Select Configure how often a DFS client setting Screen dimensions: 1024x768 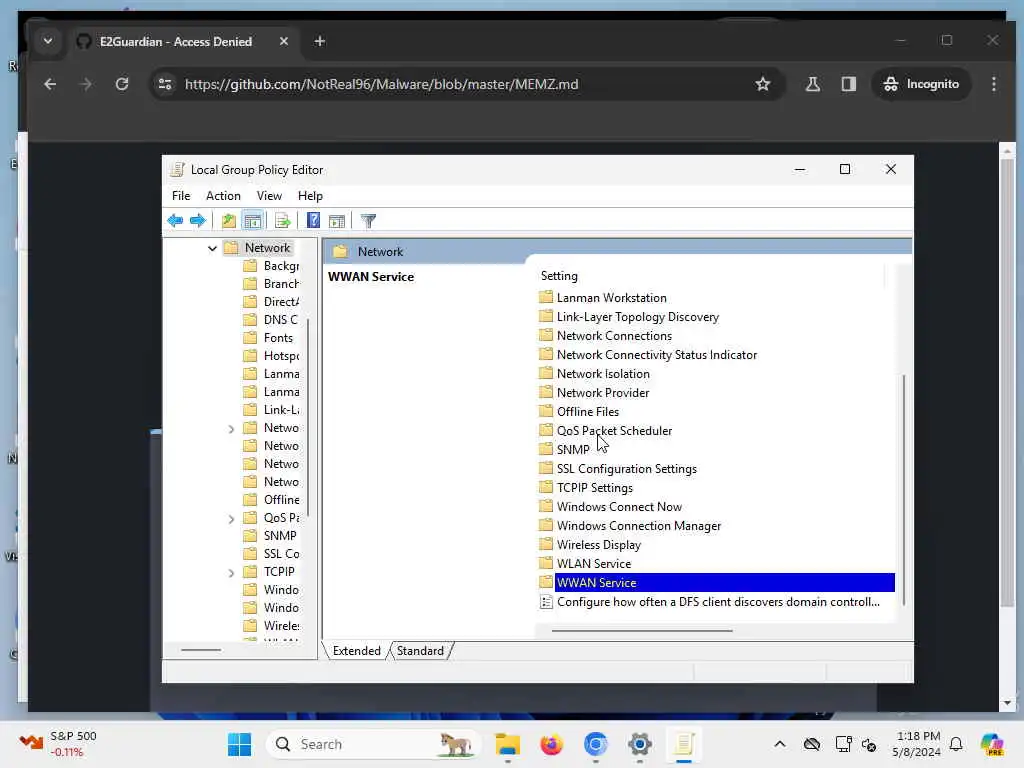(718, 602)
